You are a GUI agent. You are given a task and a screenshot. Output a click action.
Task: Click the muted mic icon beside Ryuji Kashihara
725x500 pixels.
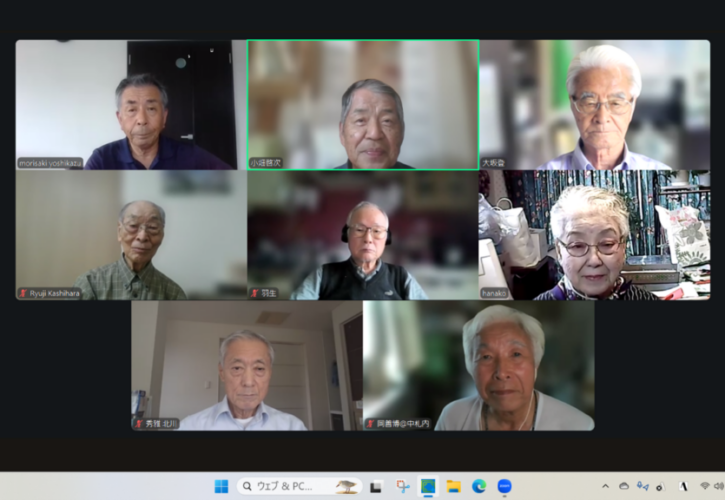point(23,293)
